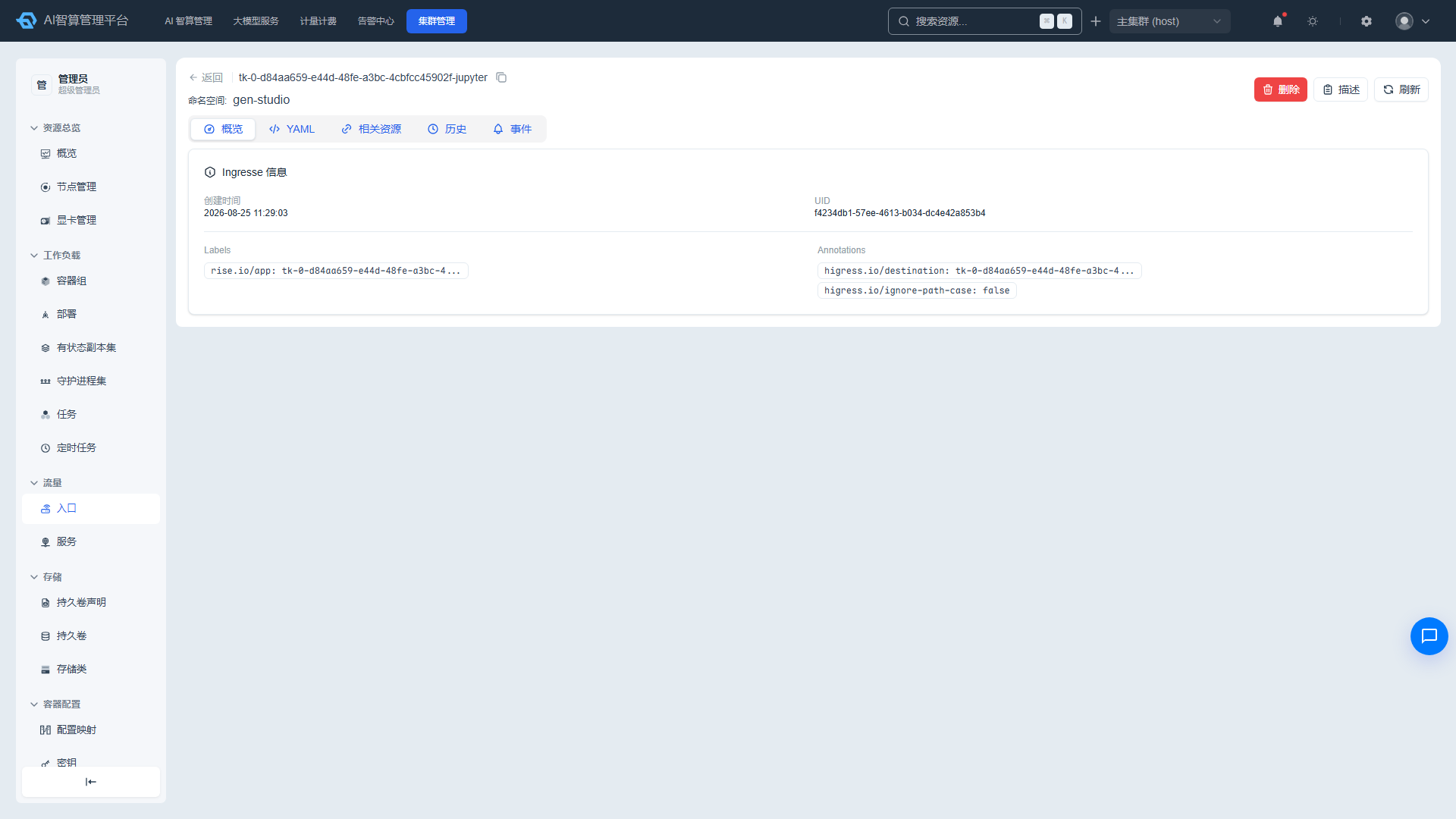Click the 刷新 button

[x=1401, y=89]
